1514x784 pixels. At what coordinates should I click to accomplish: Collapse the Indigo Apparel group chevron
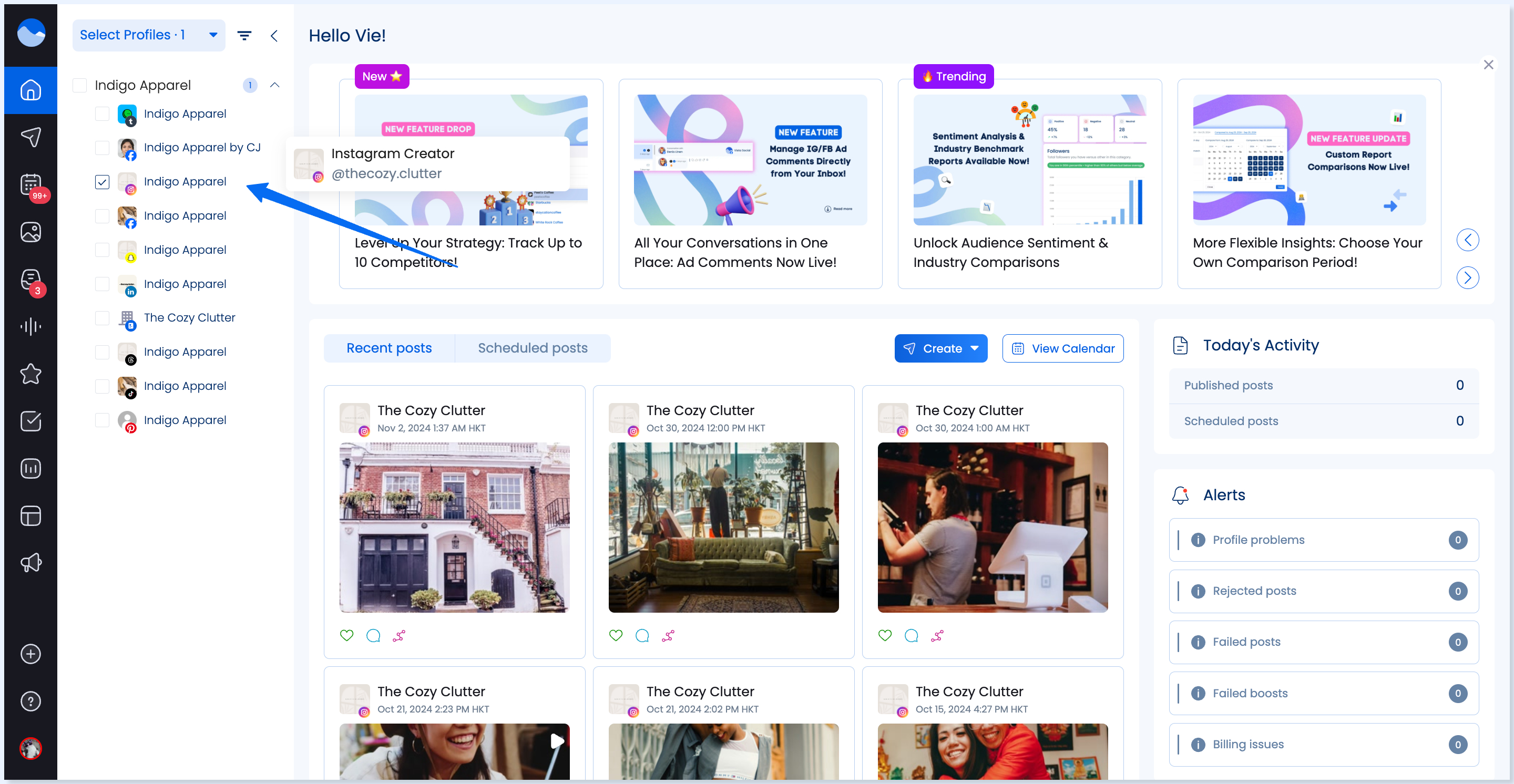[x=274, y=85]
